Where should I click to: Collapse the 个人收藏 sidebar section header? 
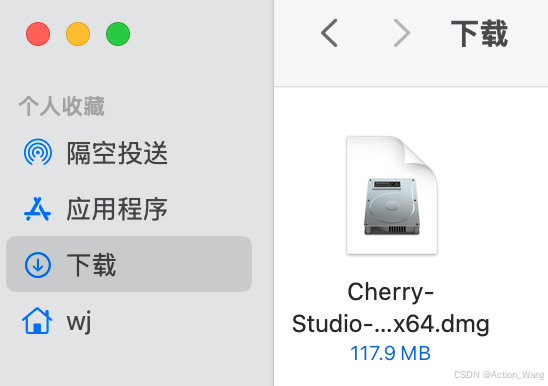point(62,106)
